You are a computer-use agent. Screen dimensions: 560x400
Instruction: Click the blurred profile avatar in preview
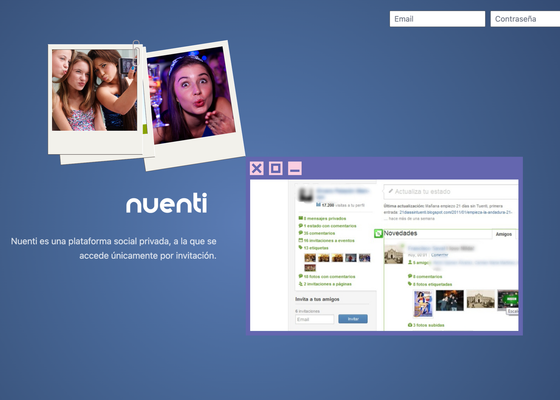point(306,195)
